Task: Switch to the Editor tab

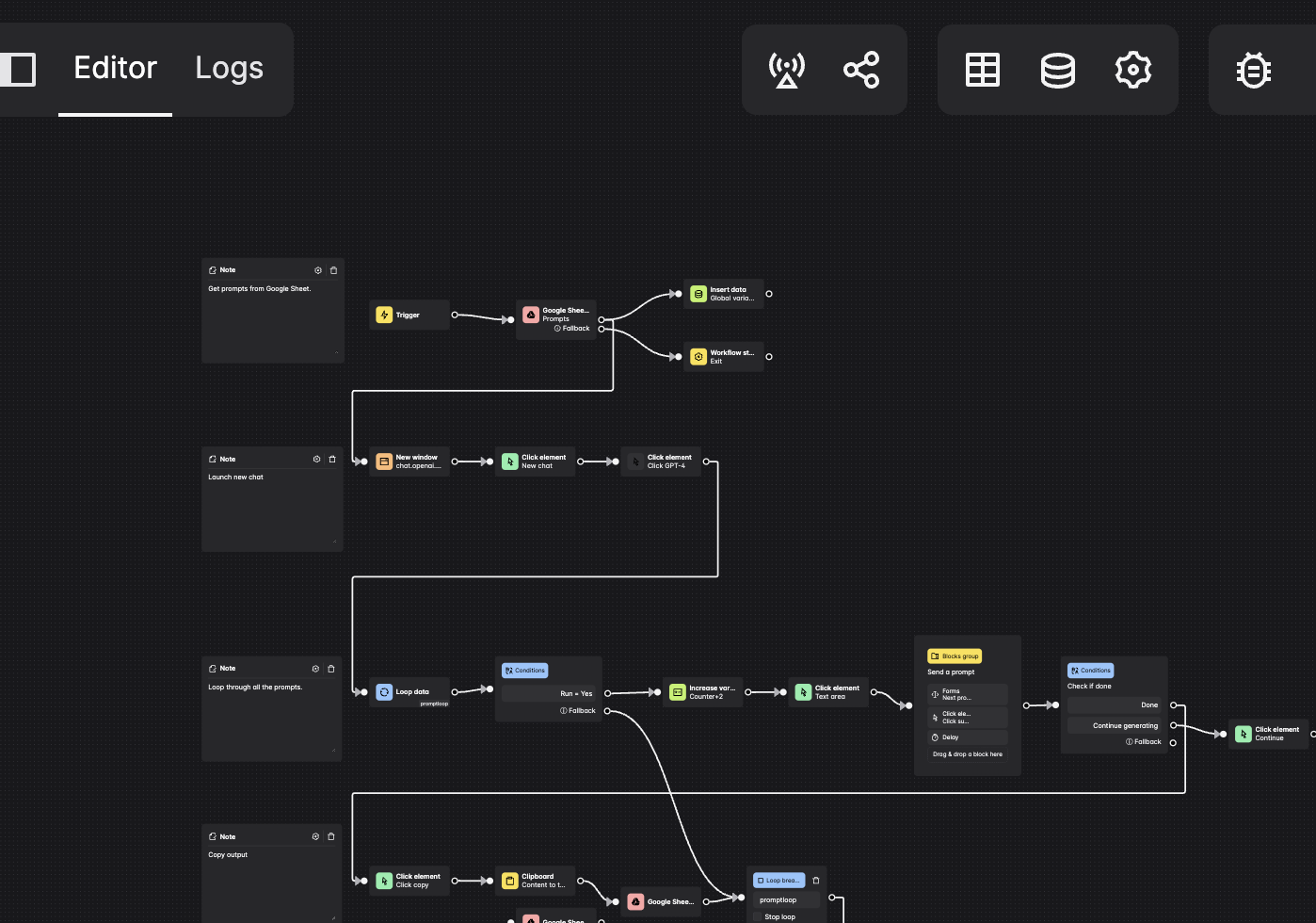Action: (x=115, y=68)
